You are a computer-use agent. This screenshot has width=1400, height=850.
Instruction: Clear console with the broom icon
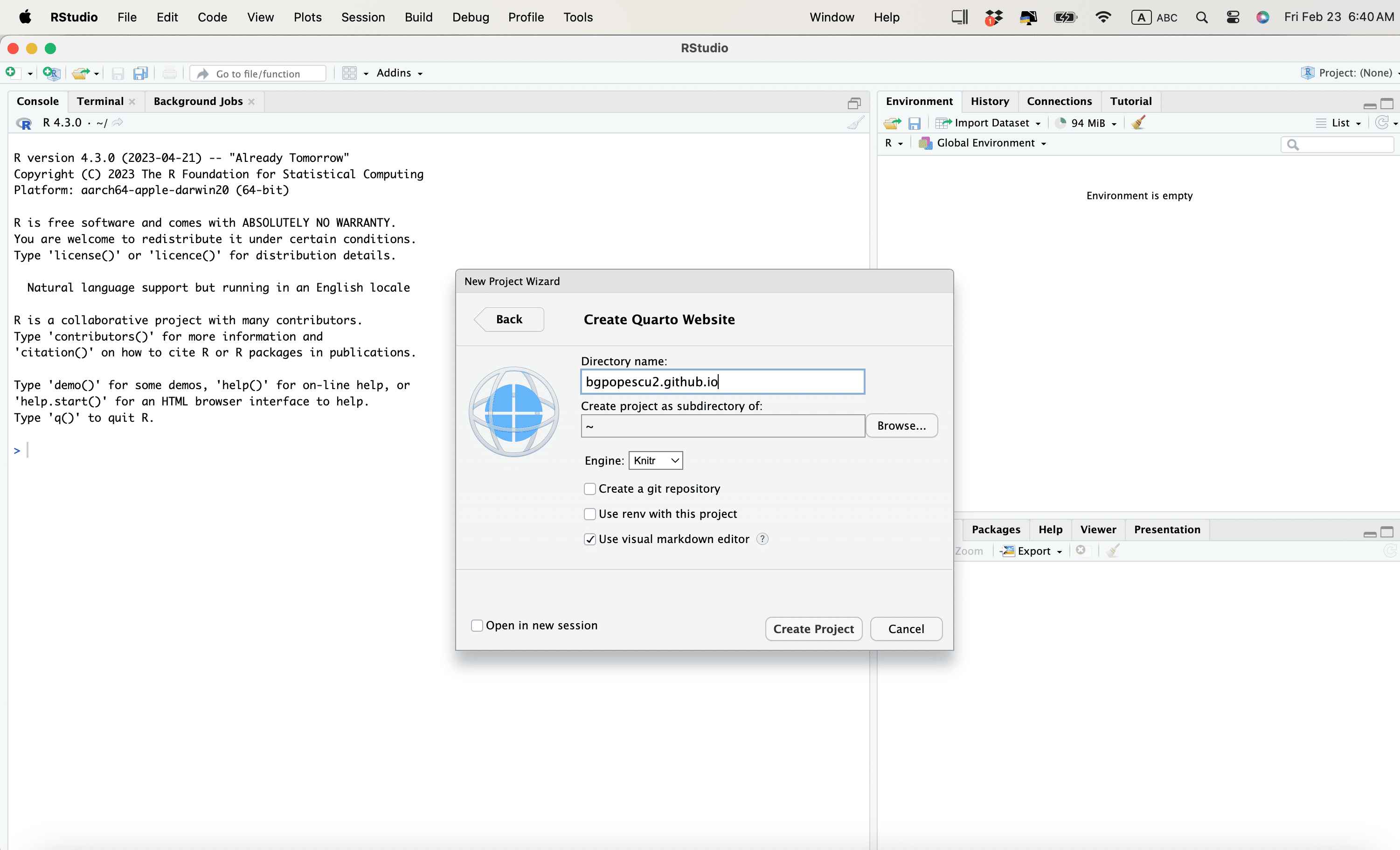[x=855, y=123]
